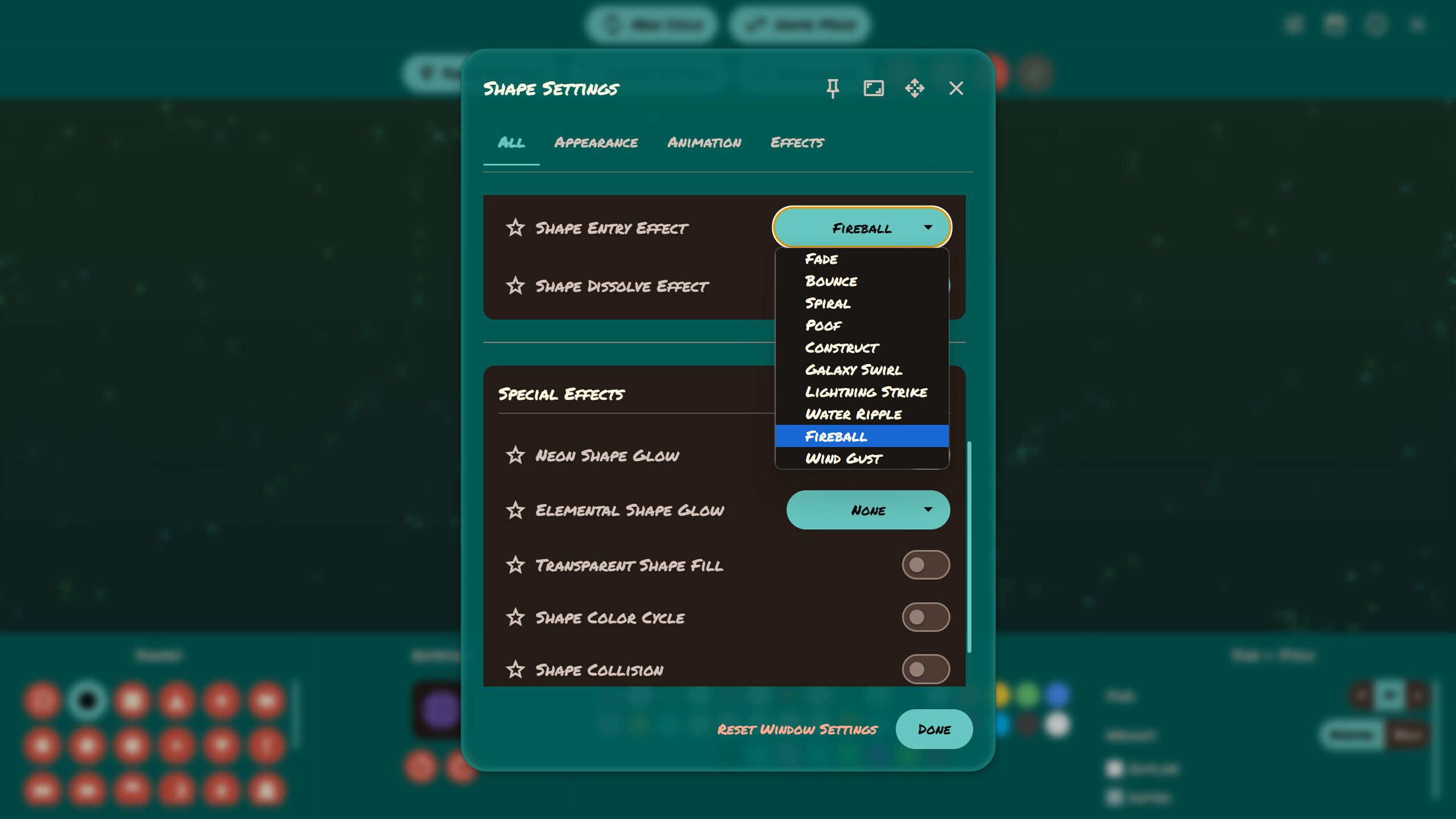Favorite Neon Shape Glow using its star icon

point(515,455)
